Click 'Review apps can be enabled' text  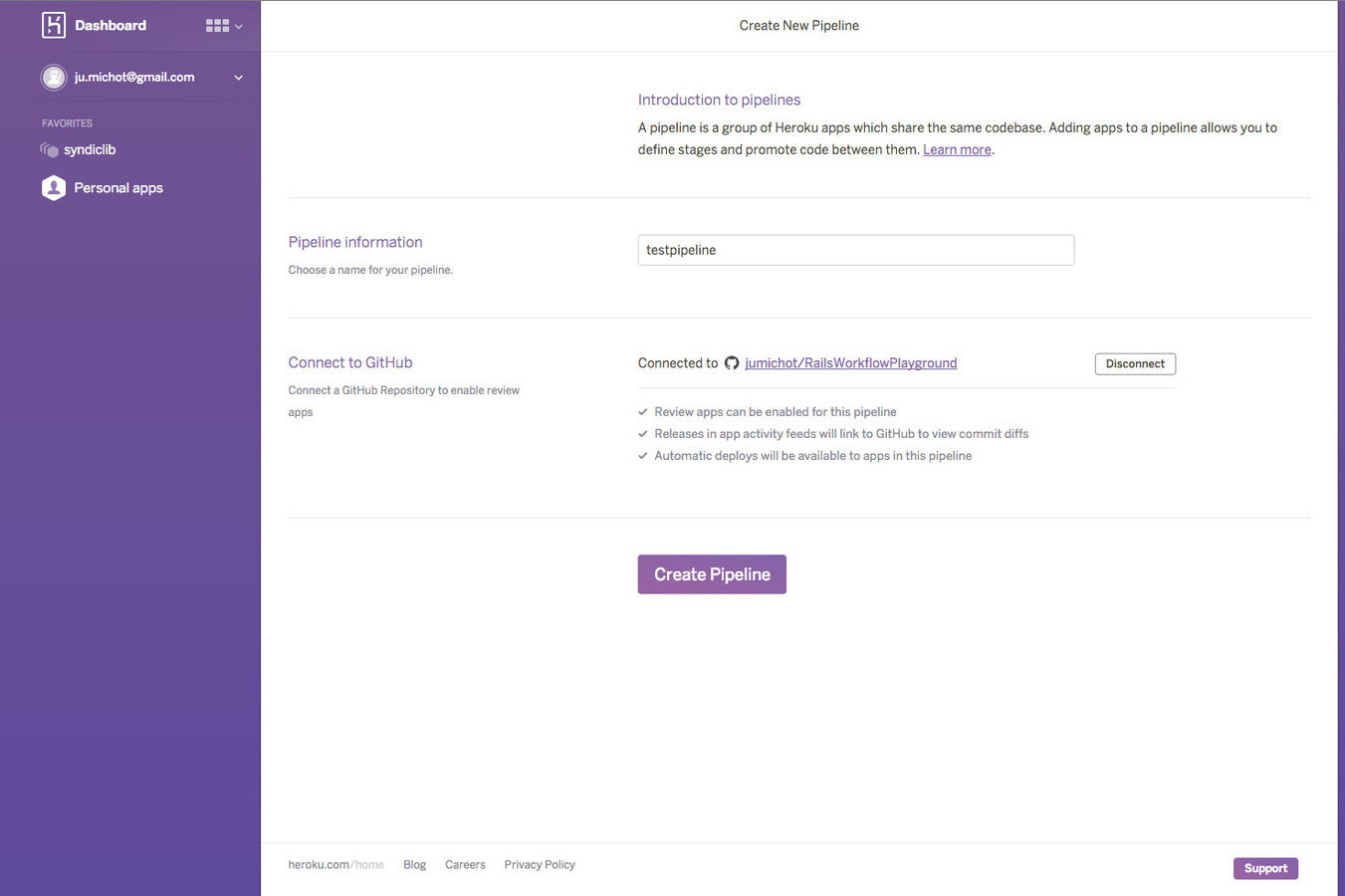(776, 412)
